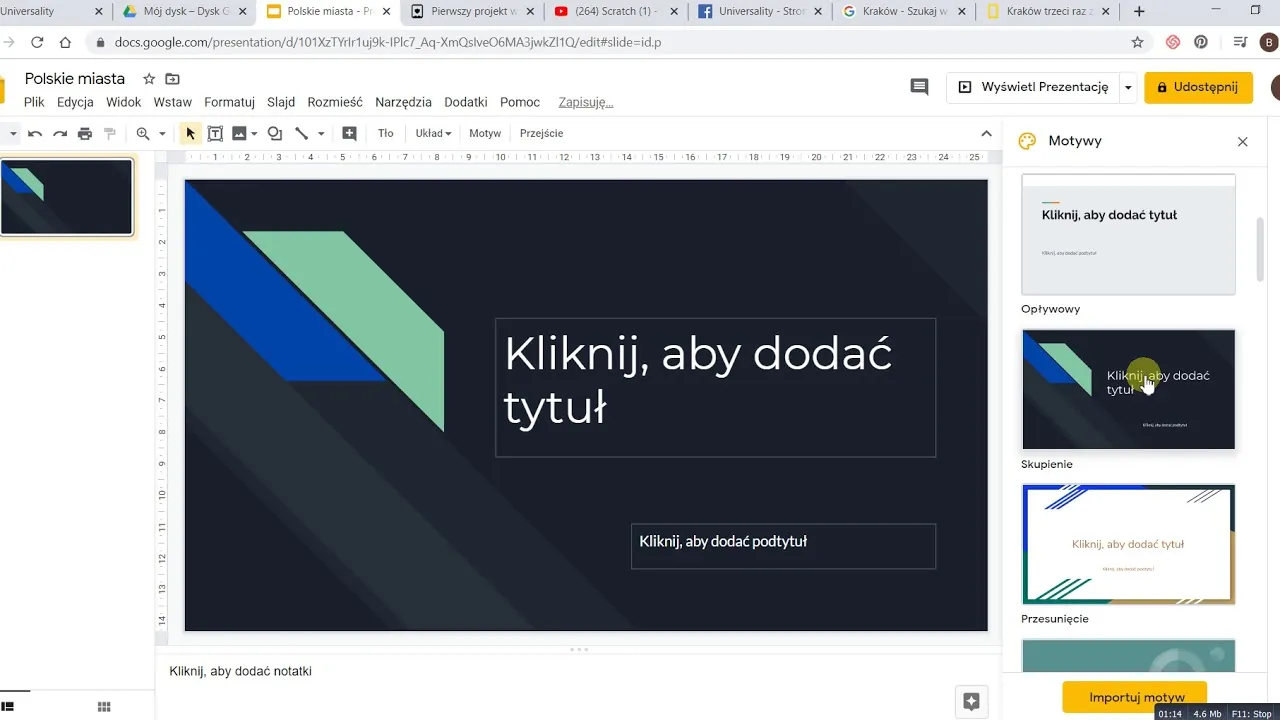Viewport: 1280px width, 720px height.
Task: Click the Motyw toolbar button
Action: click(485, 133)
